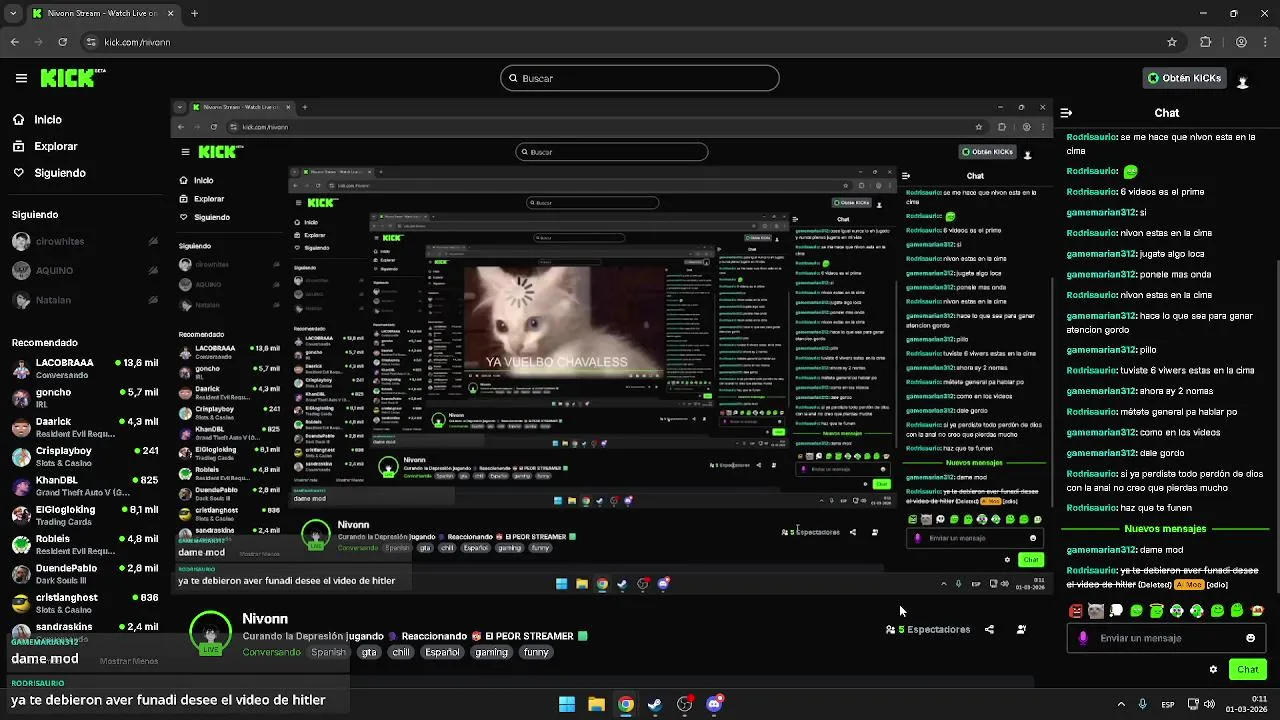Focus the main Buscar search field
Image resolution: width=1280 pixels, height=720 pixels.
coord(640,78)
